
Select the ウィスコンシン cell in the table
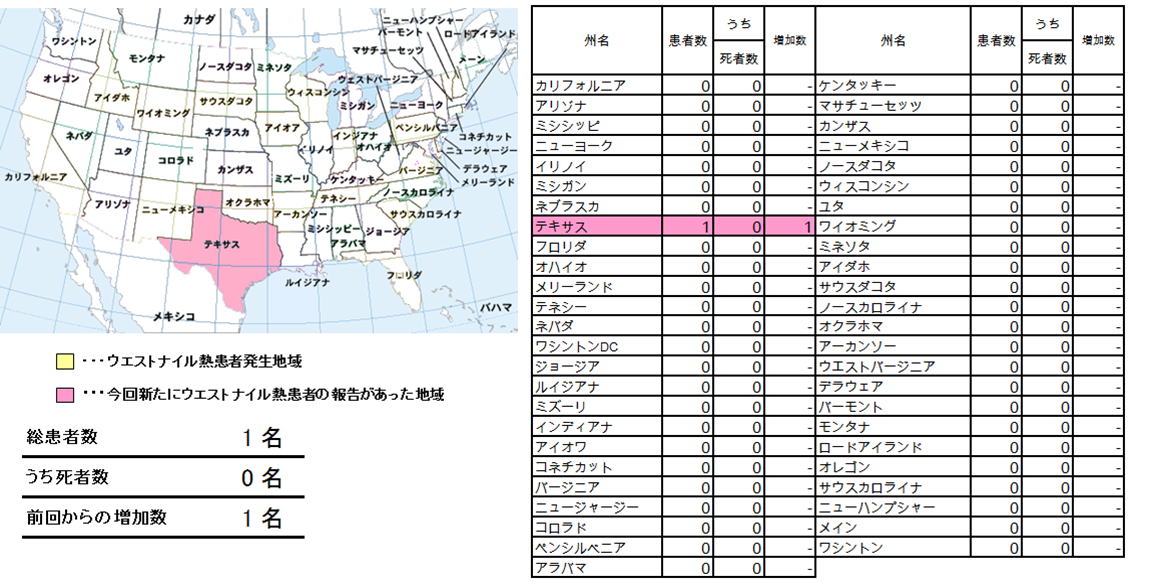pyautogui.click(x=894, y=186)
